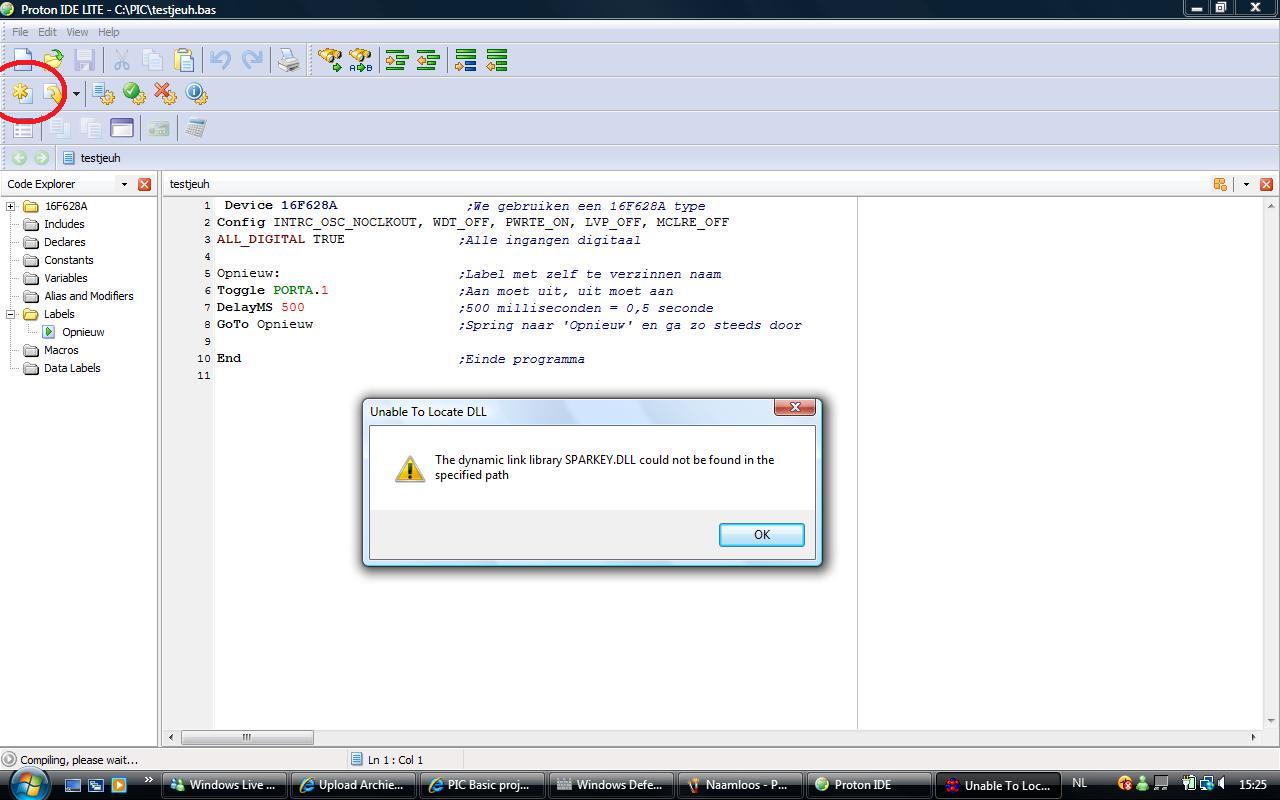1280x800 pixels.
Task: Switch to Windows Live taskbar button
Action: (225, 785)
